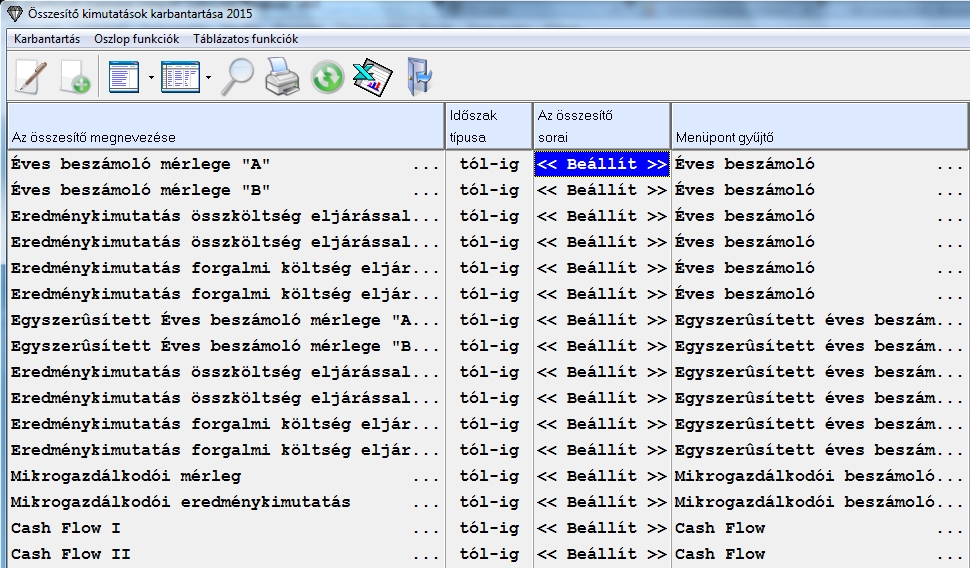Refresh list with green arrows icon
This screenshot has height=568, width=970.
point(327,77)
